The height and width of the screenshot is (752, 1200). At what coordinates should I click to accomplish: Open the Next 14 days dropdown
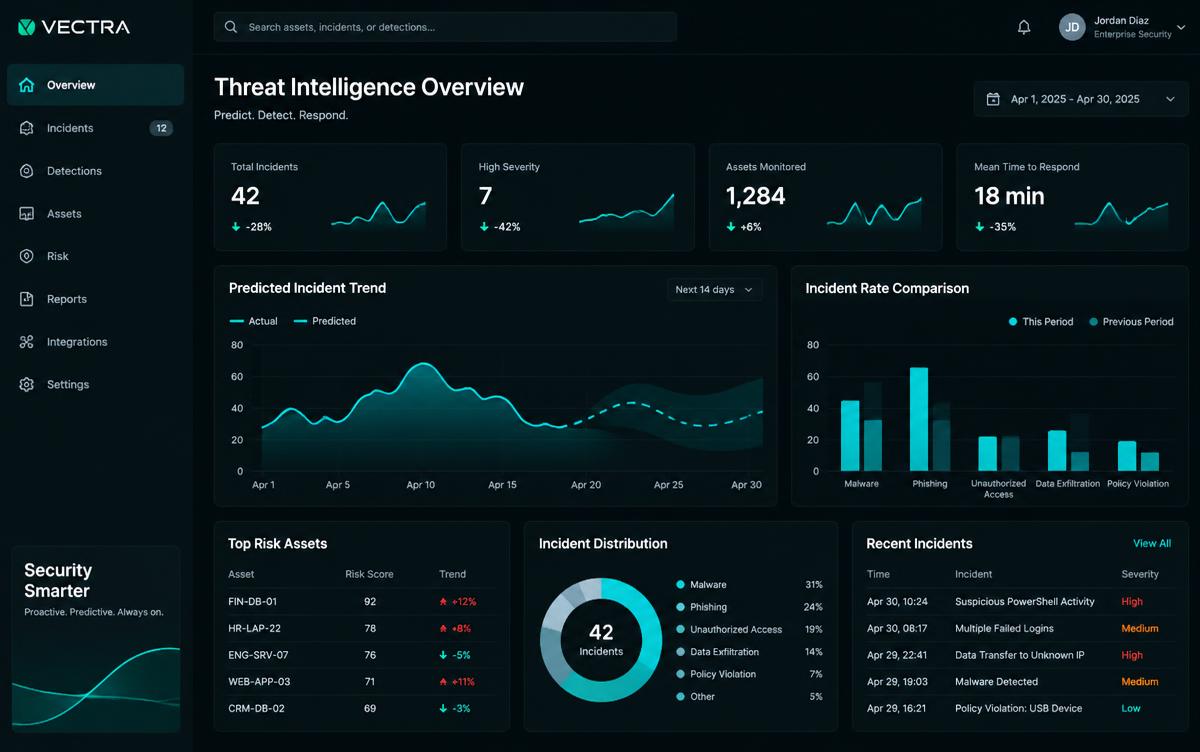[715, 290]
